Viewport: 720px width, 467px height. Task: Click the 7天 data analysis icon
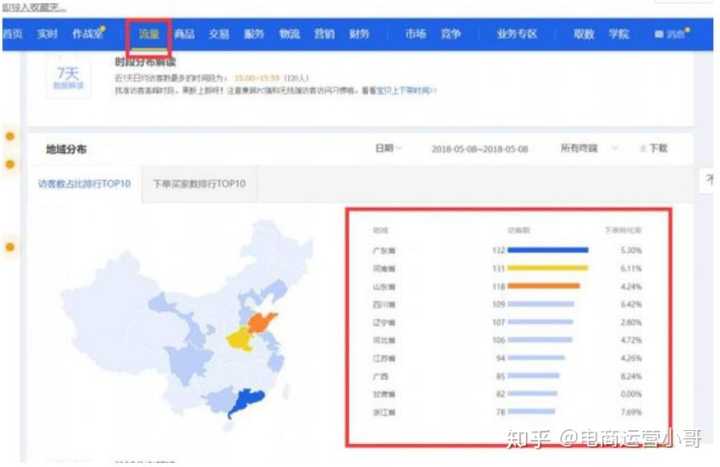coord(68,78)
